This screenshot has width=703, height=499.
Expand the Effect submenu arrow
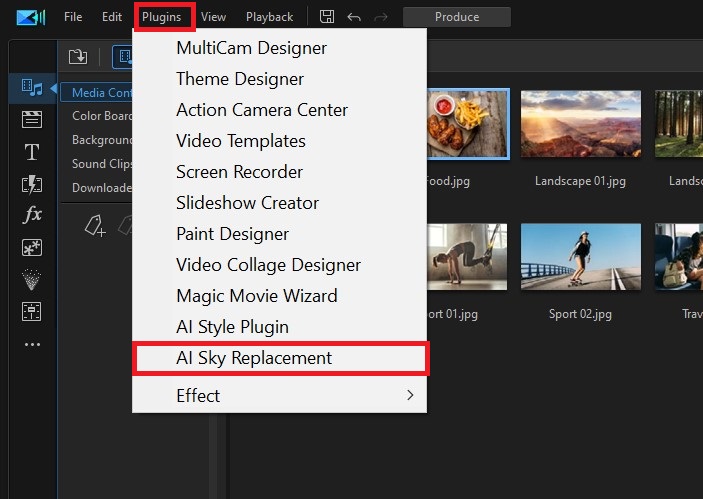tap(410, 395)
